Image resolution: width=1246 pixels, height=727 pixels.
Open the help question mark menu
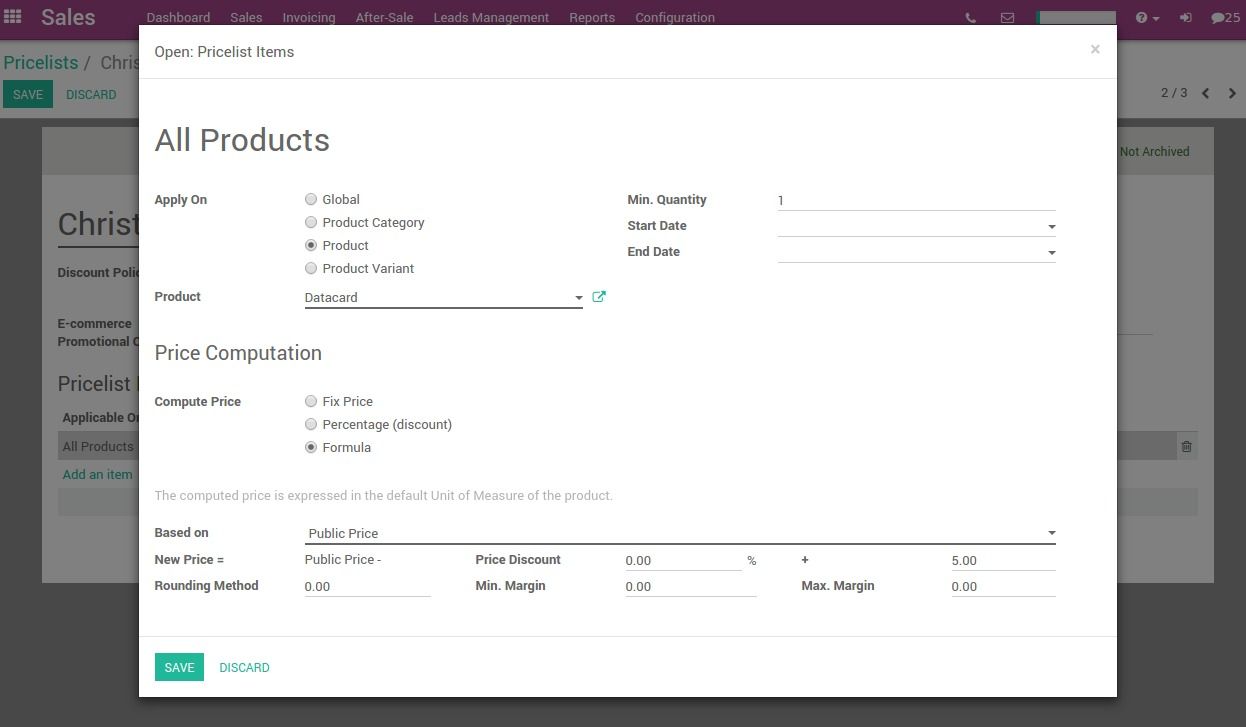[x=1147, y=18]
